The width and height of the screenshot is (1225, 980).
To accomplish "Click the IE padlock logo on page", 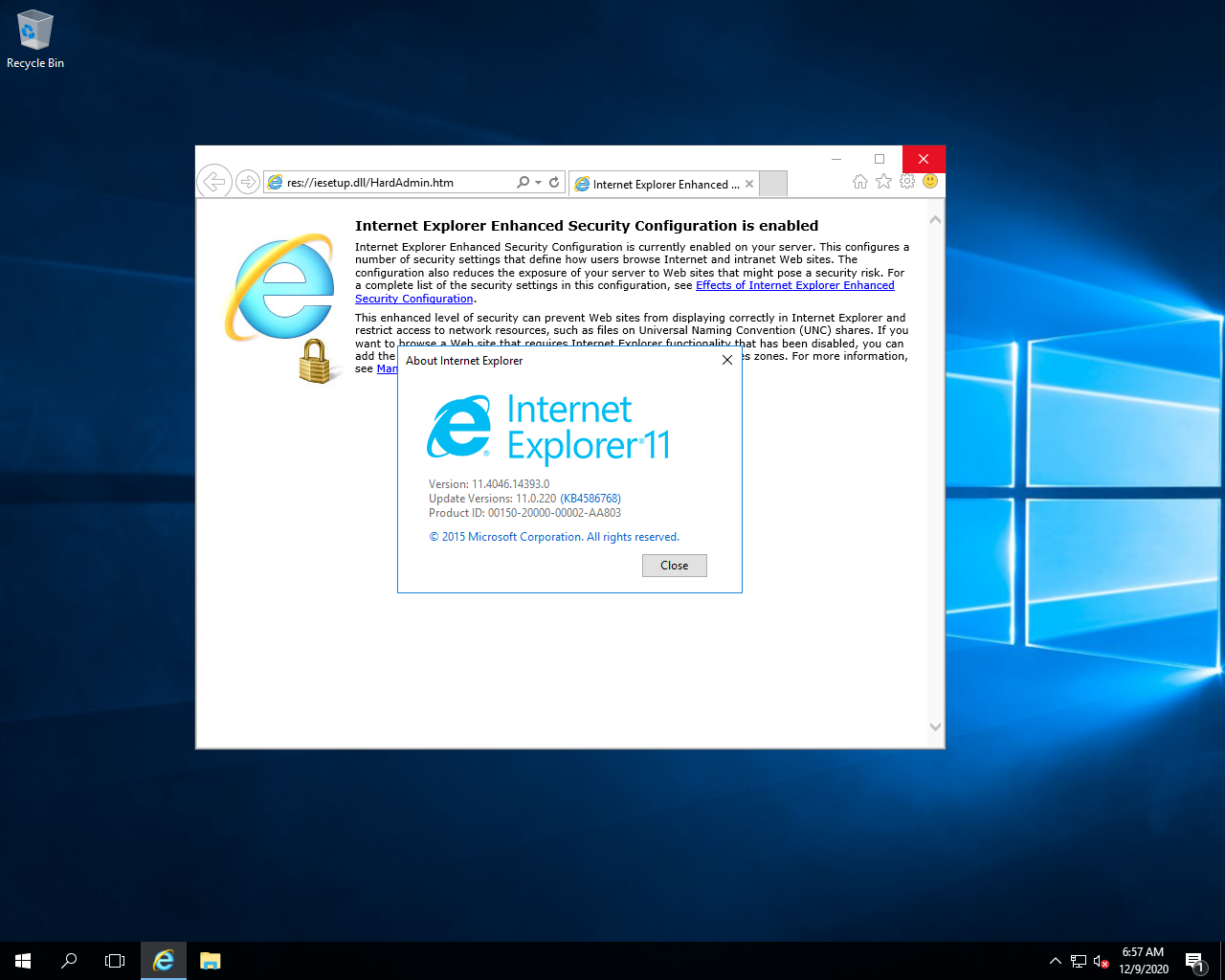I will click(280, 307).
